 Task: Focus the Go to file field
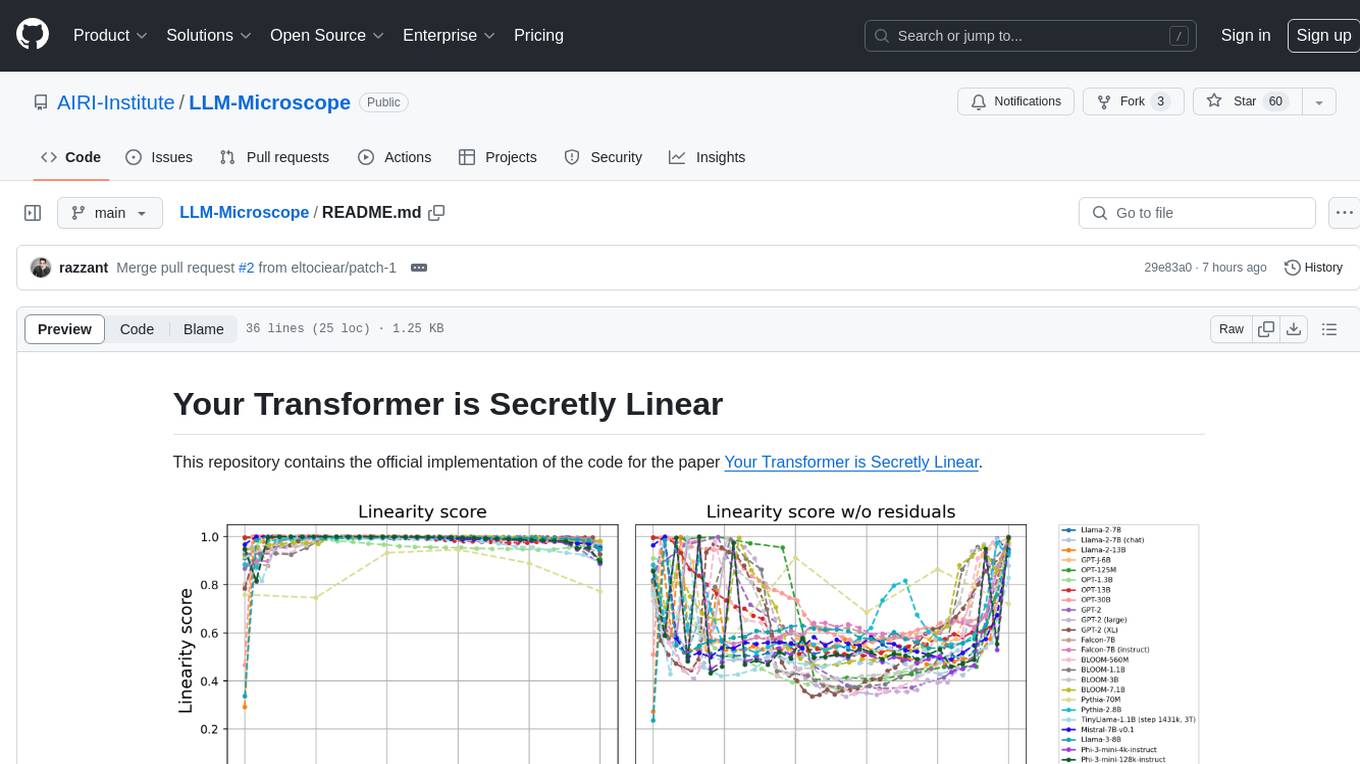click(1197, 213)
